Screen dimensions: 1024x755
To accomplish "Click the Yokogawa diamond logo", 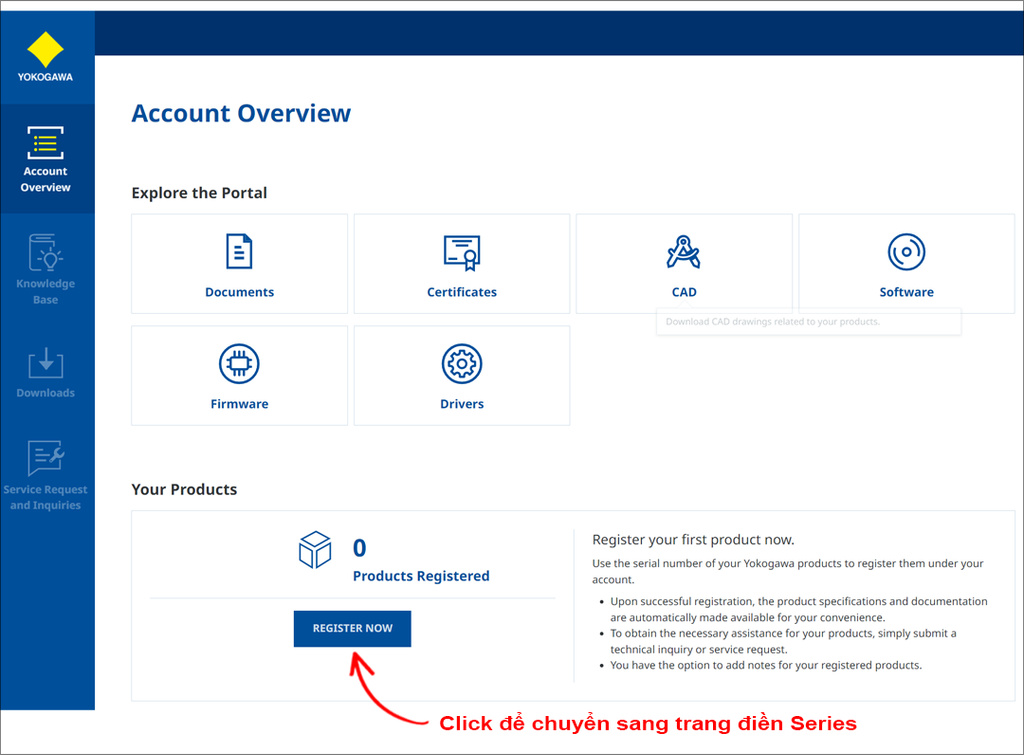I will [x=46, y=52].
